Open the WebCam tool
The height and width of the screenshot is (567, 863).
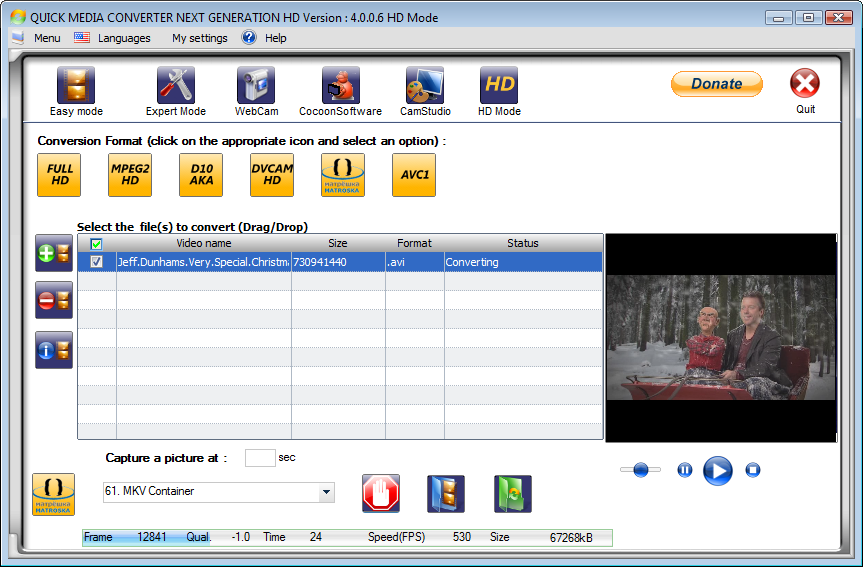pyautogui.click(x=256, y=85)
